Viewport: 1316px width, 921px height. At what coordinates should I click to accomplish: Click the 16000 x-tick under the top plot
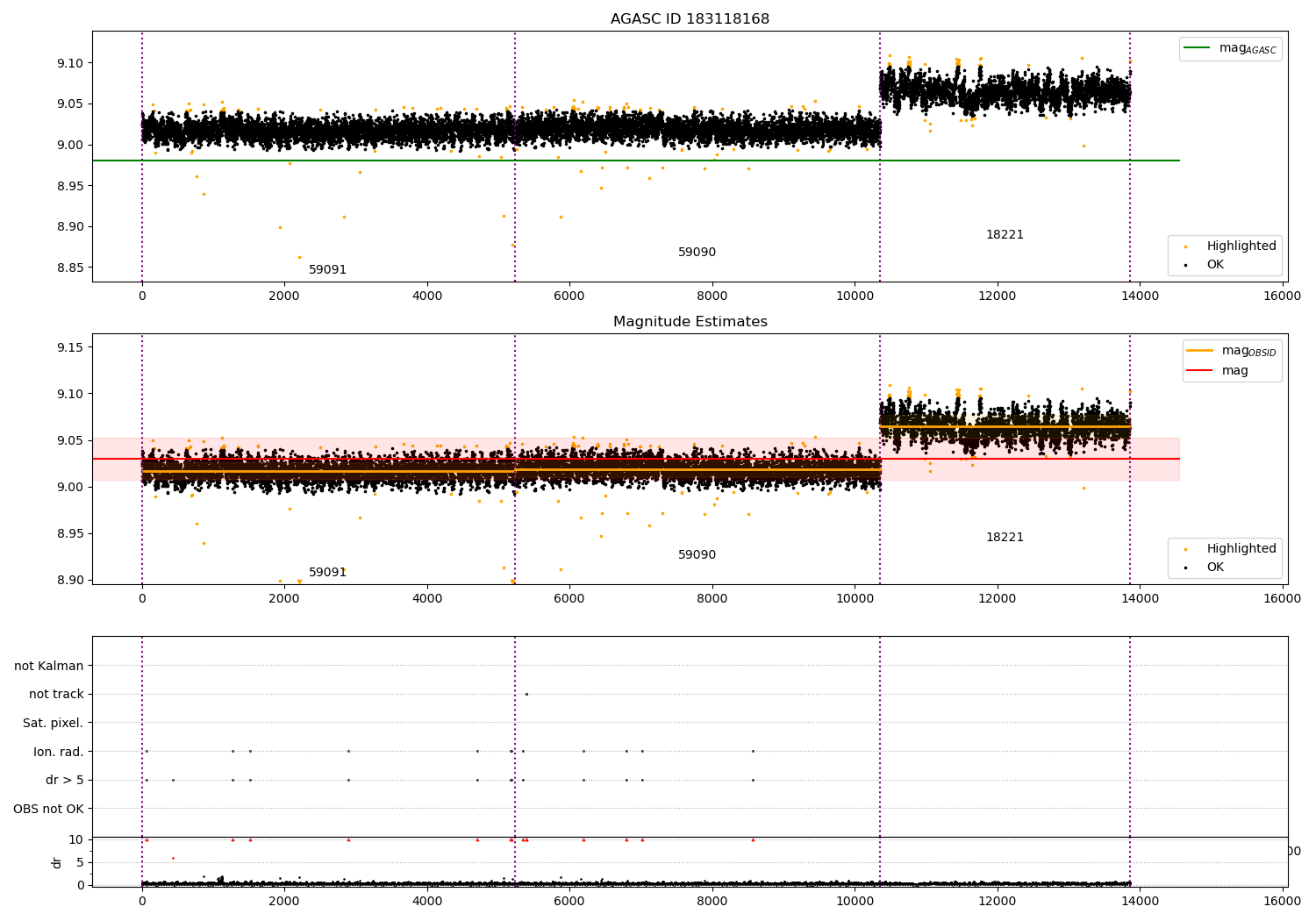pyautogui.click(x=1282, y=296)
